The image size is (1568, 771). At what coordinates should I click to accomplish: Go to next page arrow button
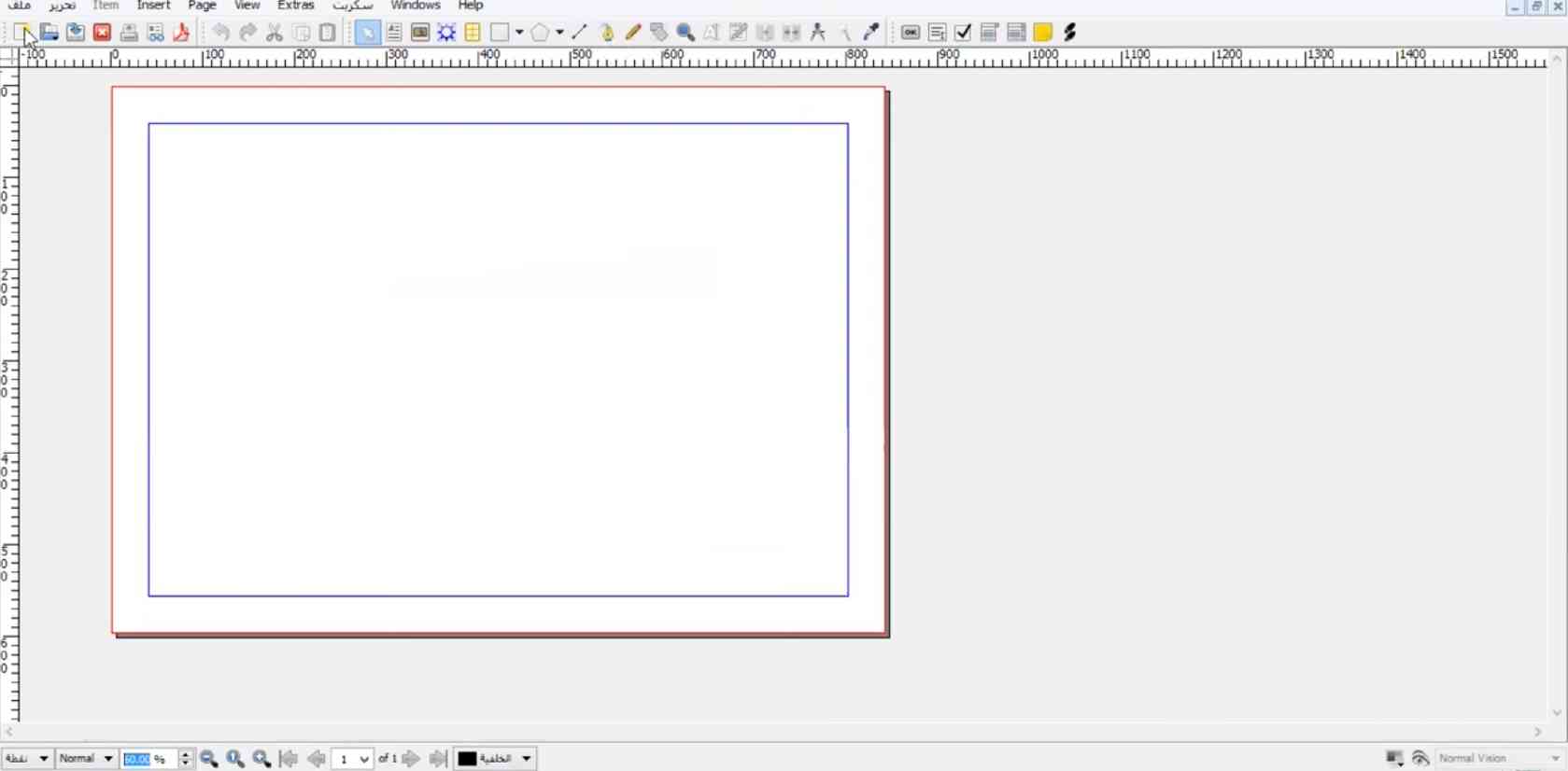[x=411, y=759]
